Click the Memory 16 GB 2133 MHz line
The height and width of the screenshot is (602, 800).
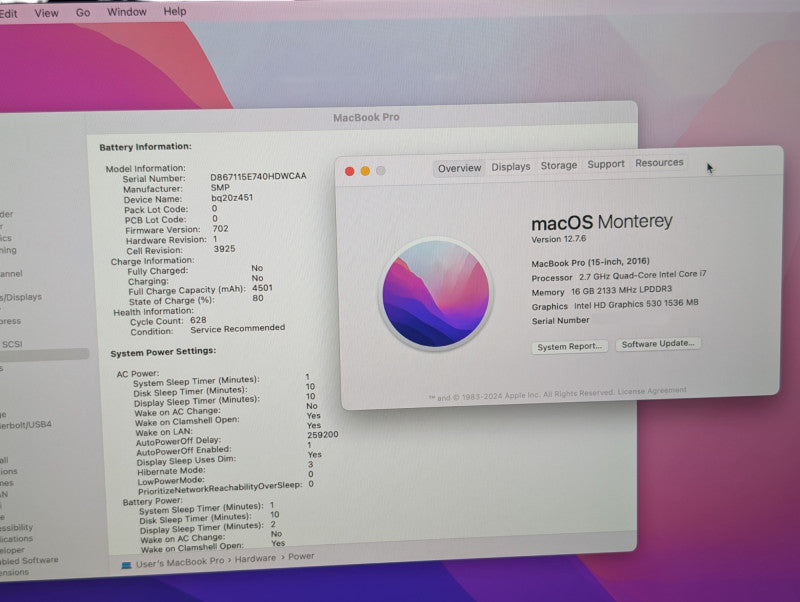[x=602, y=291]
